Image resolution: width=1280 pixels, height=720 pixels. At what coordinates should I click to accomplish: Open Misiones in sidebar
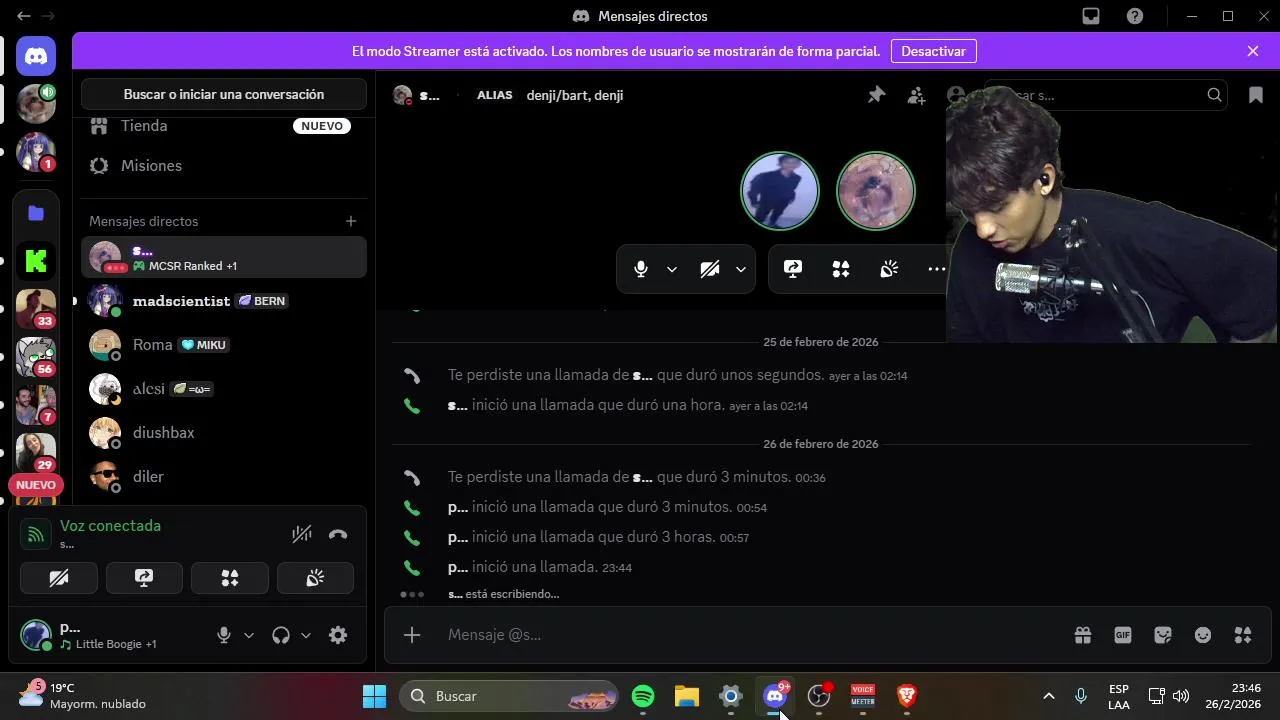point(224,166)
